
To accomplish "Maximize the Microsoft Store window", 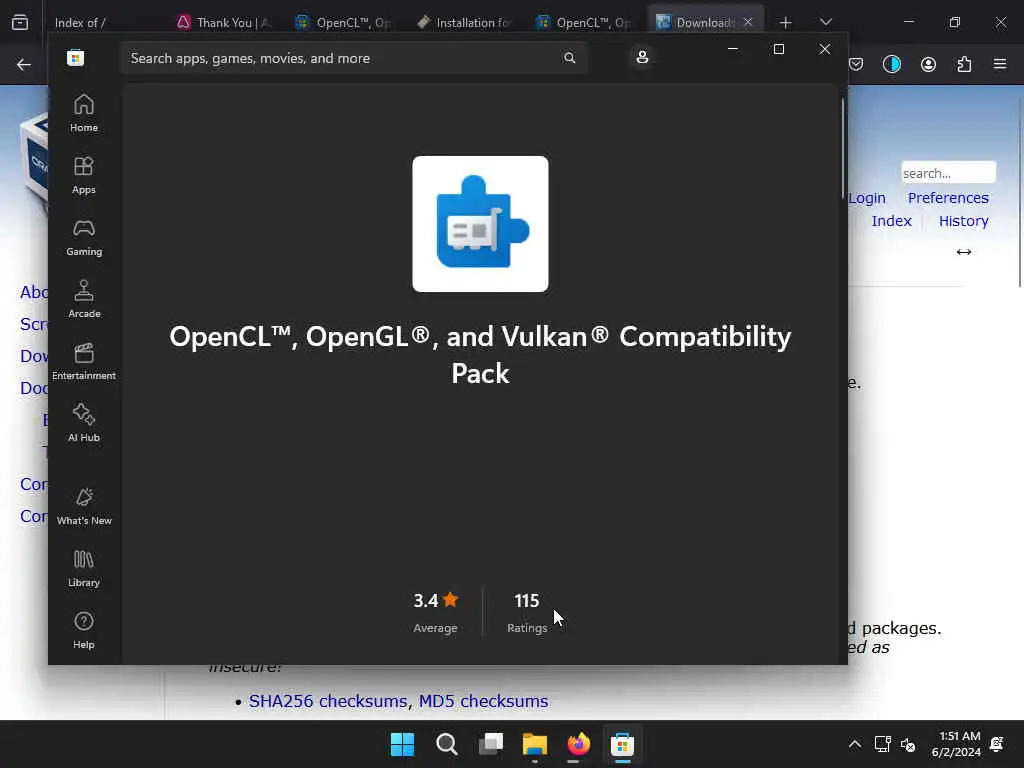I will [778, 49].
